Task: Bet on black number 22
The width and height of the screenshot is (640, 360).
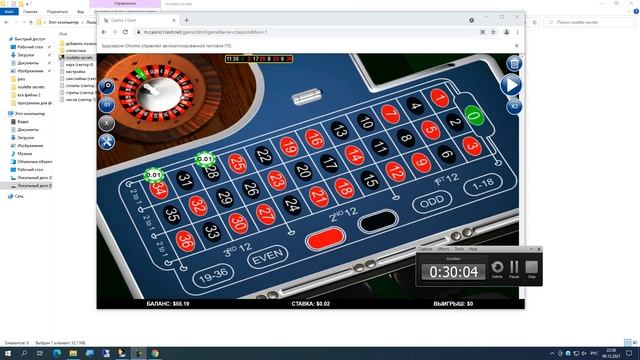Action: coord(264,156)
